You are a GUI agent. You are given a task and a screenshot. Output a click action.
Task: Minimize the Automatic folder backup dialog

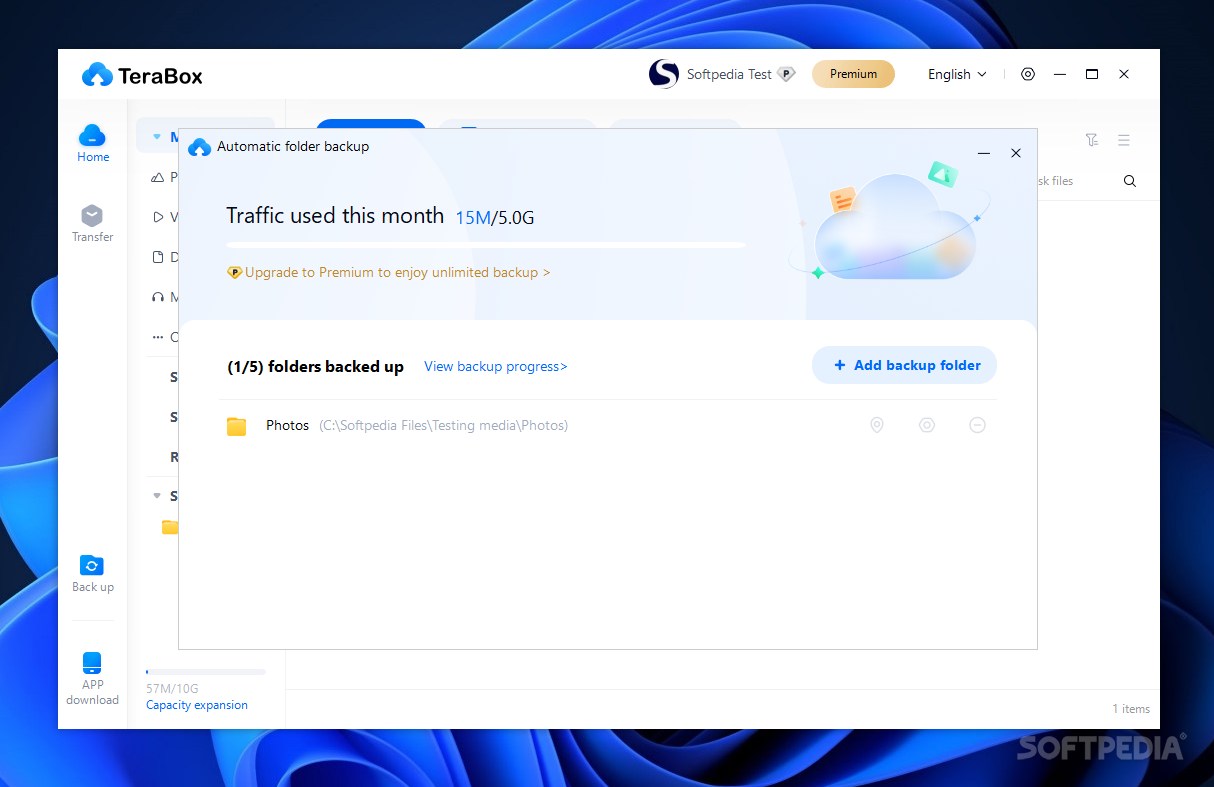pos(984,153)
